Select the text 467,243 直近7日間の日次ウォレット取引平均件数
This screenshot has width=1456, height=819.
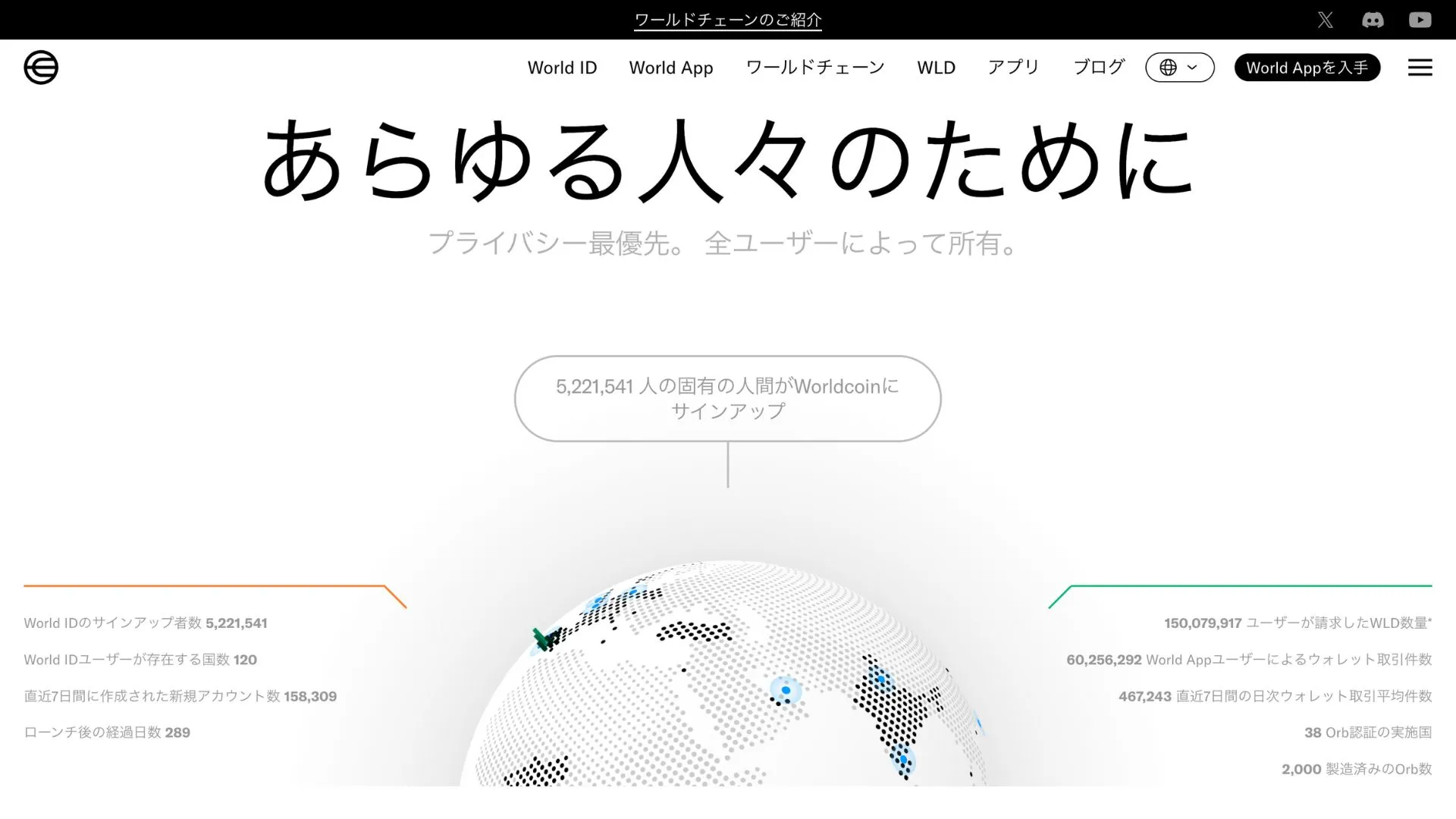1275,696
